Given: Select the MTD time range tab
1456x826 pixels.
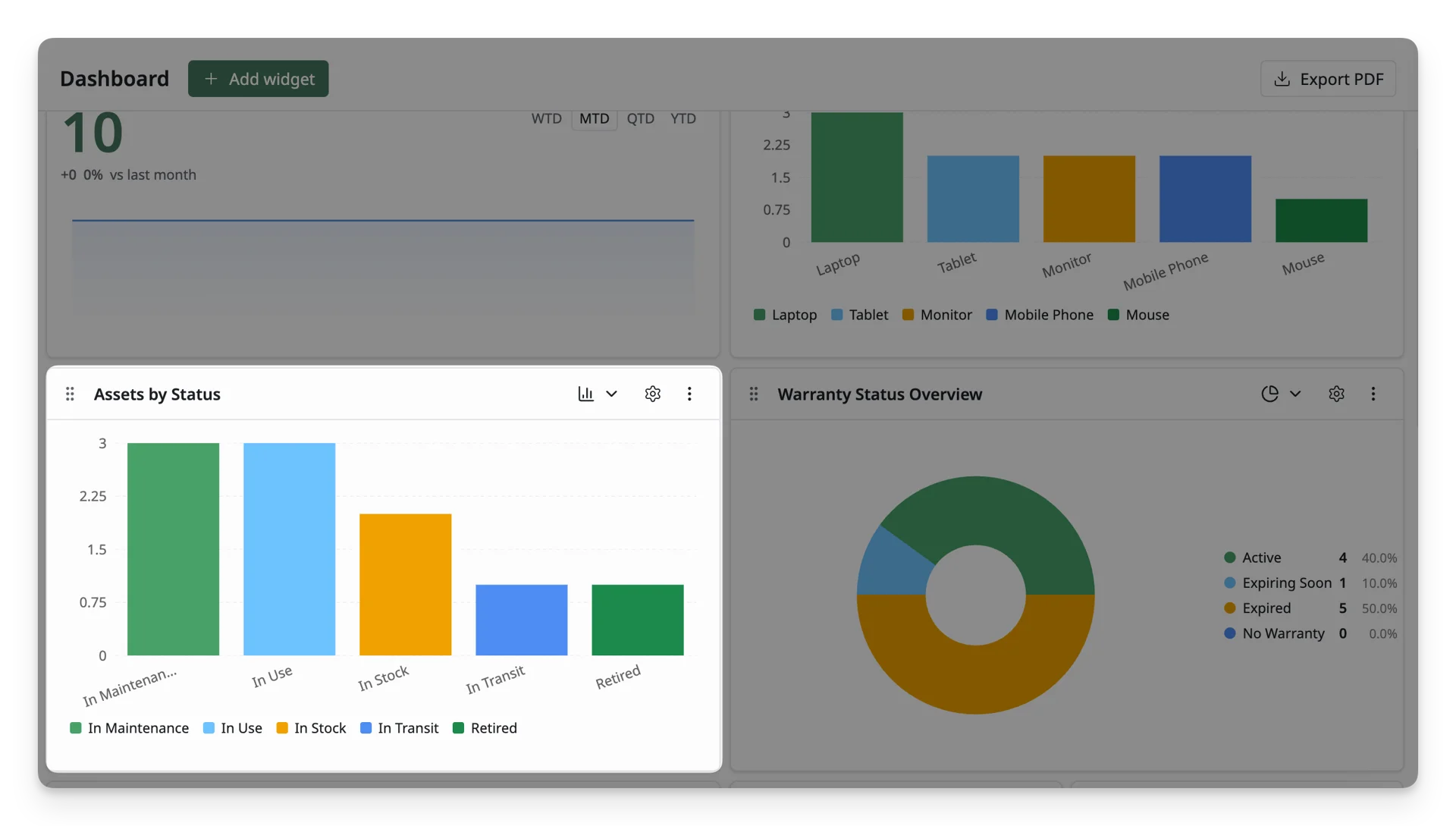Looking at the screenshot, I should [594, 118].
